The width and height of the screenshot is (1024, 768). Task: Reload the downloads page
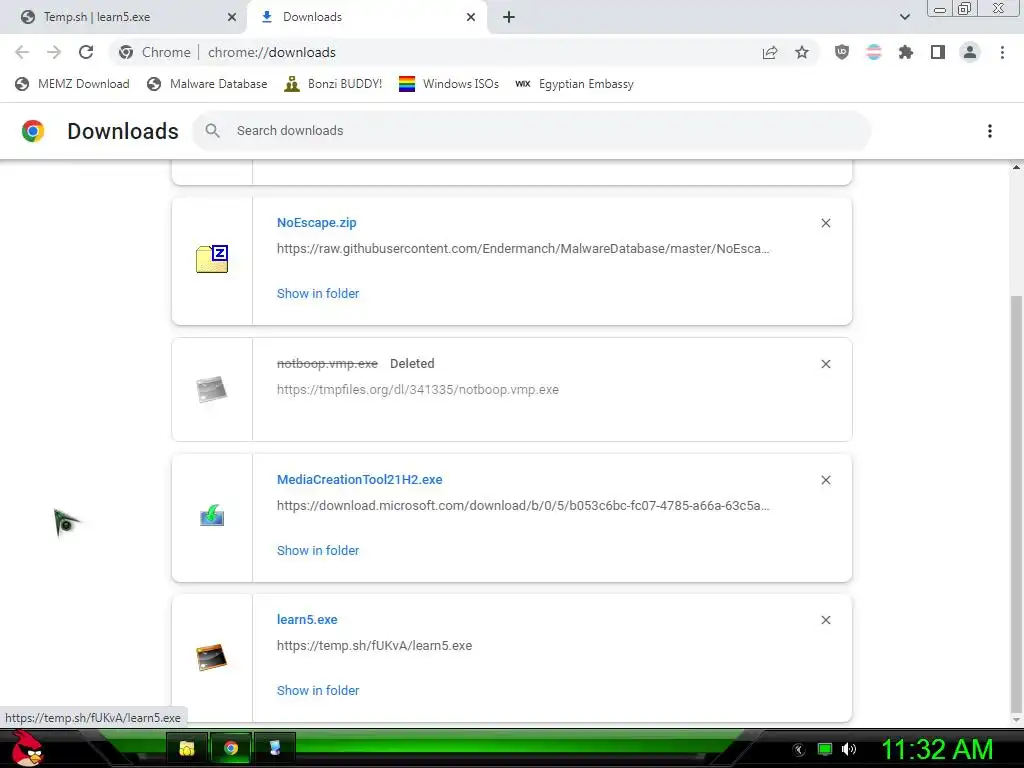[86, 52]
